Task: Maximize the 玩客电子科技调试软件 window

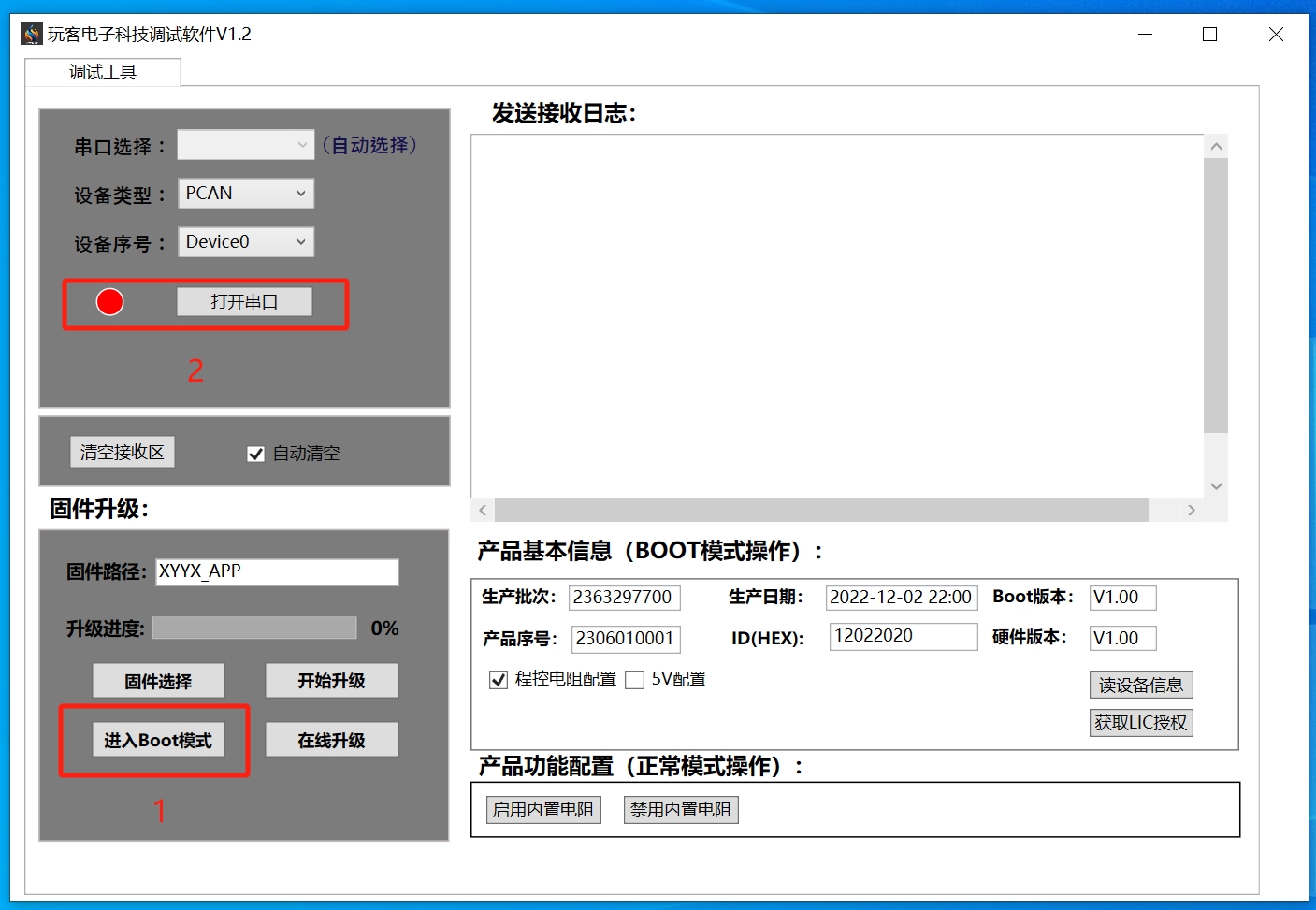Action: [1209, 35]
